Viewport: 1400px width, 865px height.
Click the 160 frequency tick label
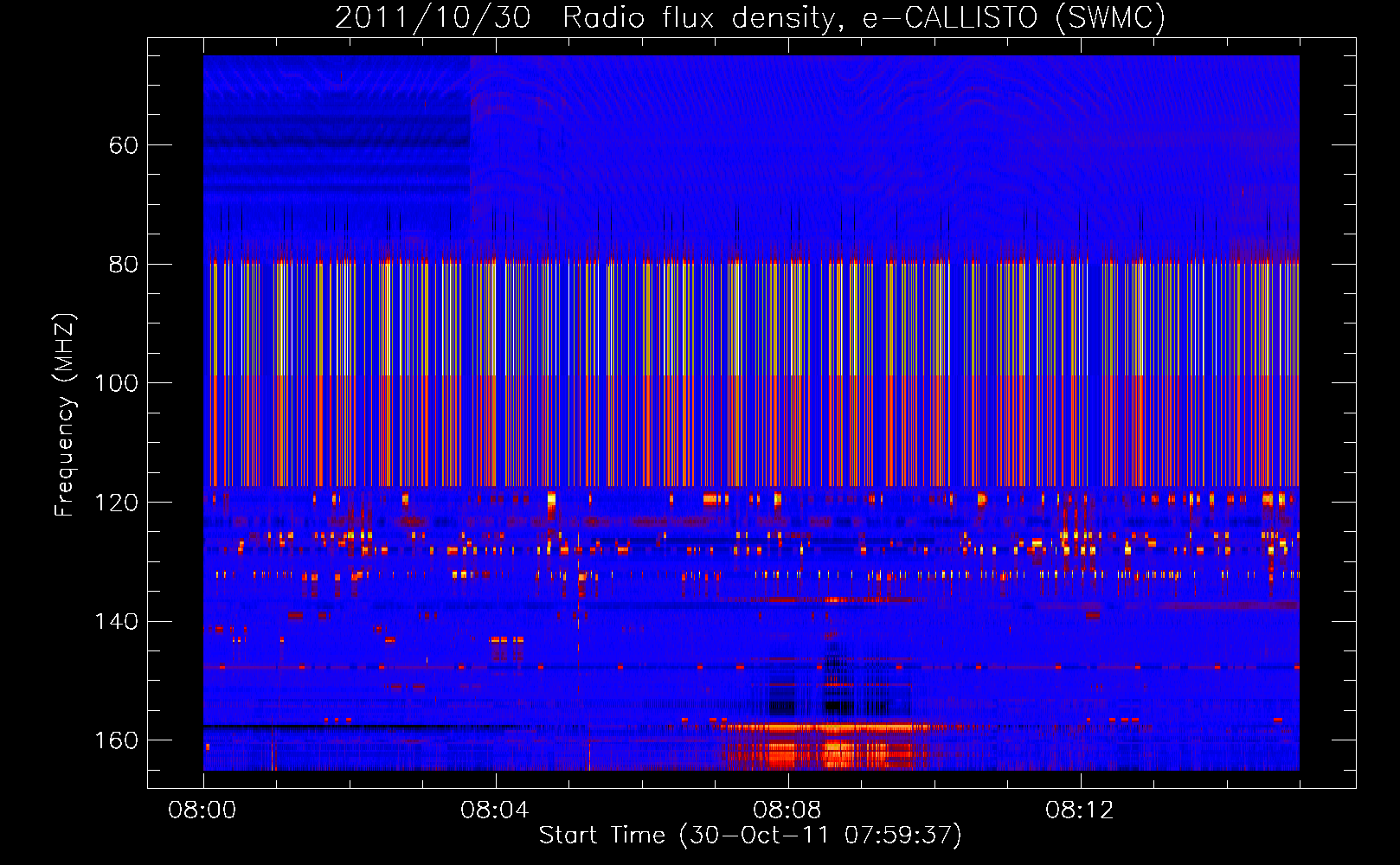116,740
